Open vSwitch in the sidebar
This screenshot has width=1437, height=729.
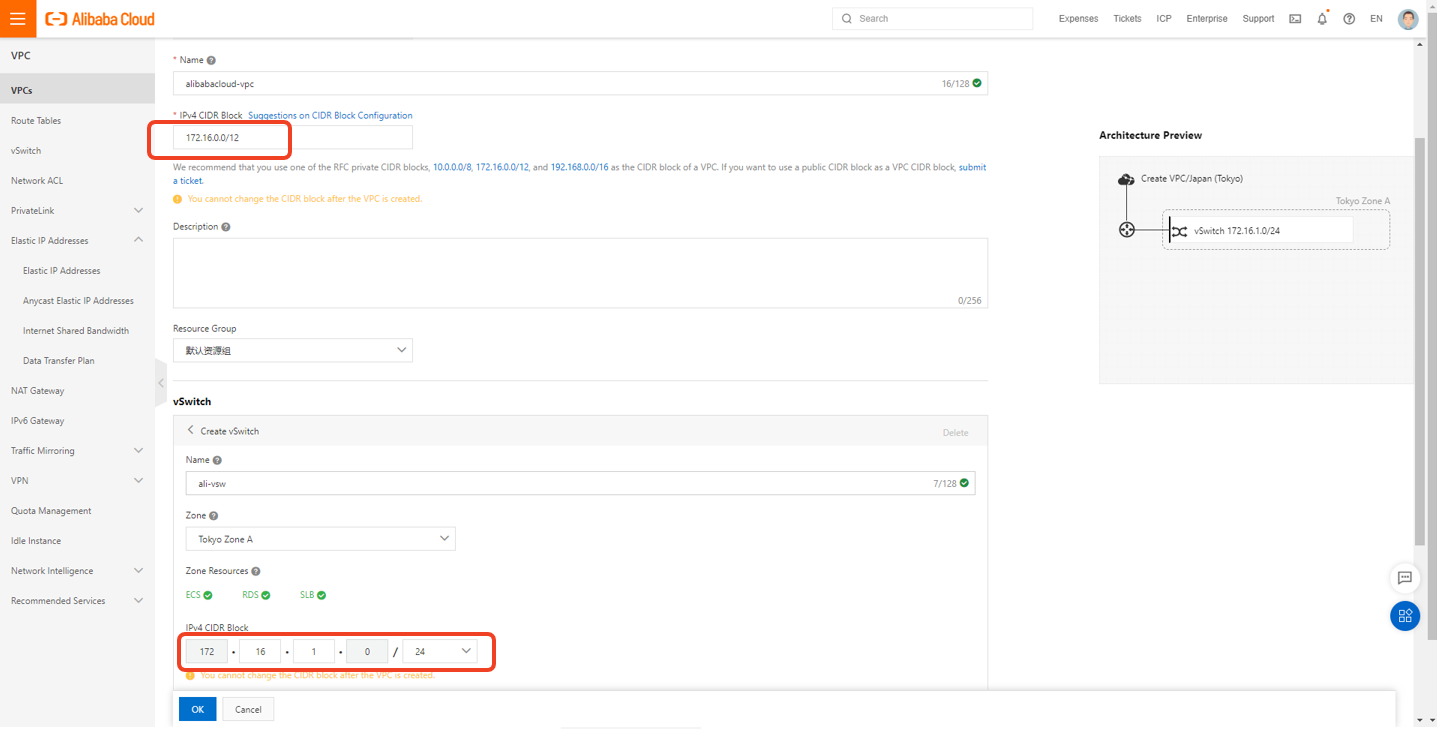[26, 150]
